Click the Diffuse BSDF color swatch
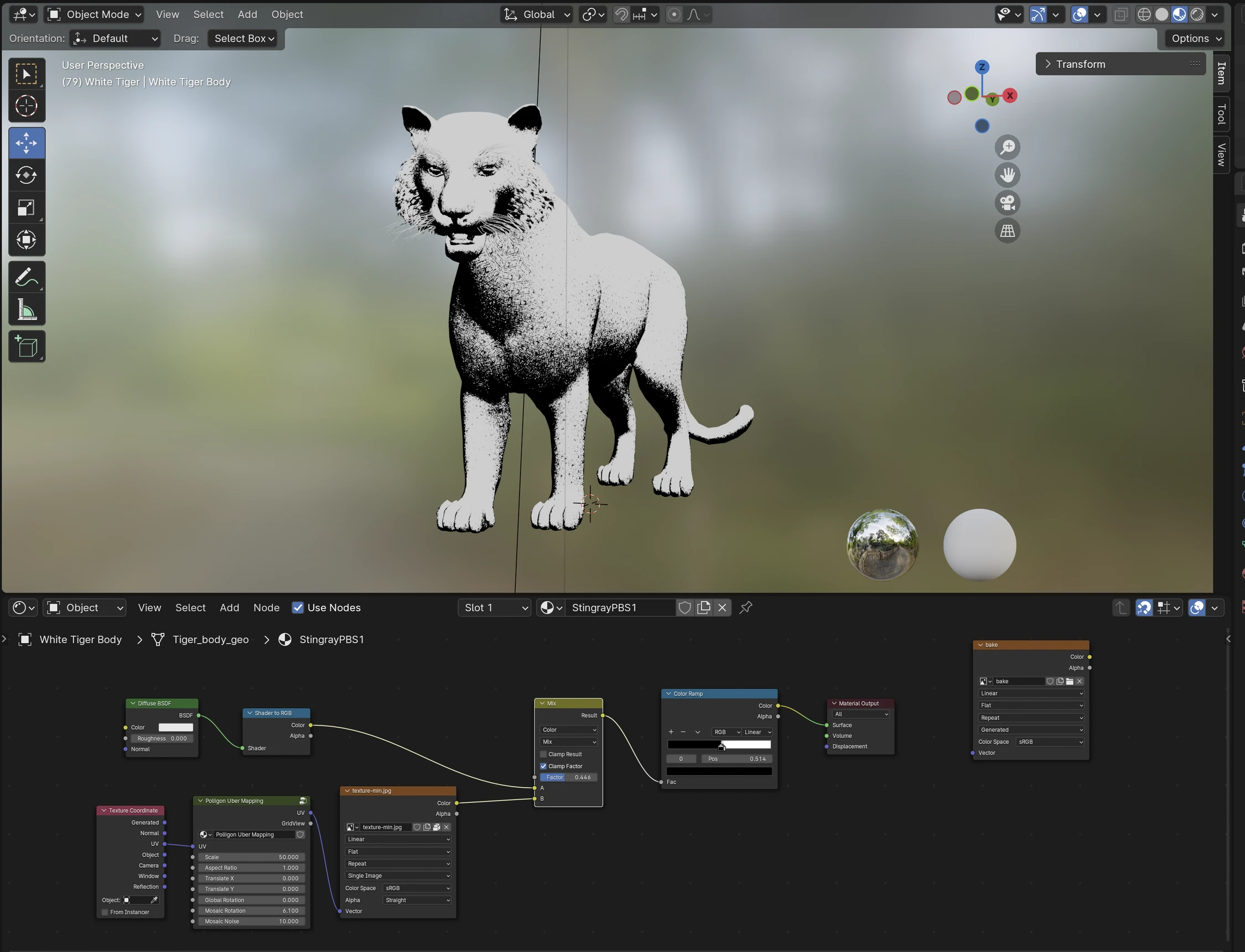This screenshot has width=1245, height=952. pos(175,727)
